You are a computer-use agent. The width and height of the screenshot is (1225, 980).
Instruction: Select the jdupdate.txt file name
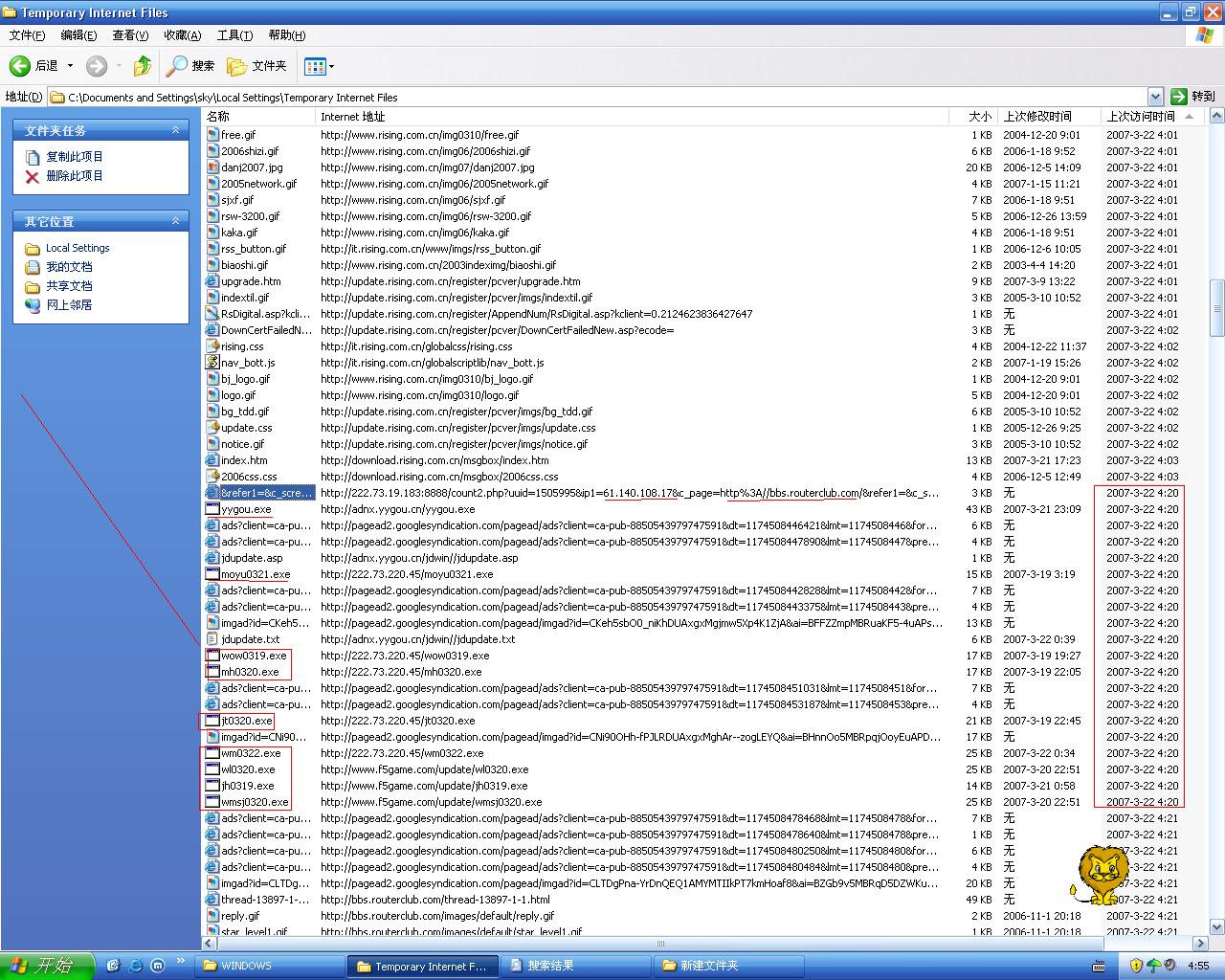(x=251, y=639)
